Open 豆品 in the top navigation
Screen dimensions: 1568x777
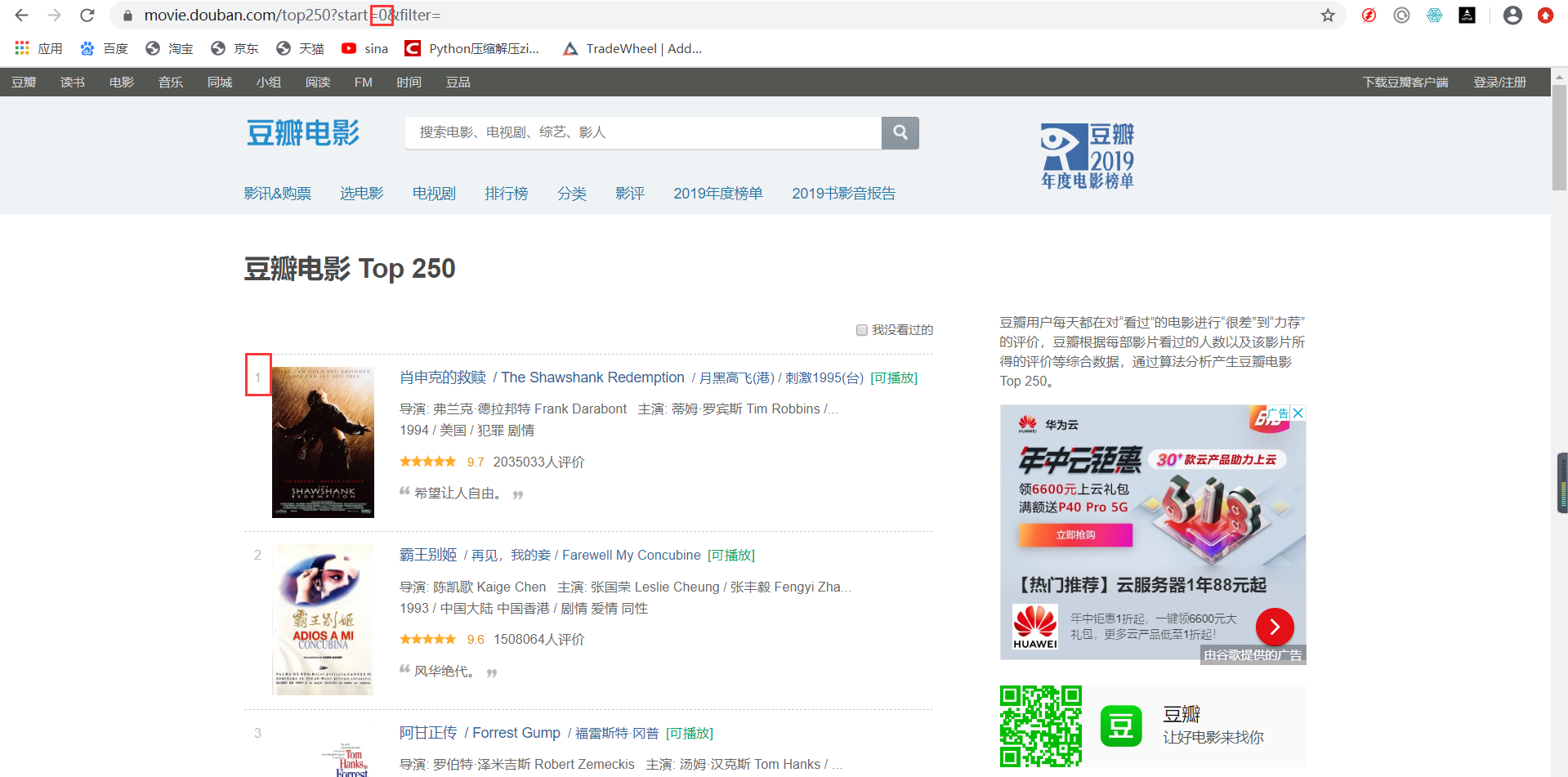coord(458,82)
